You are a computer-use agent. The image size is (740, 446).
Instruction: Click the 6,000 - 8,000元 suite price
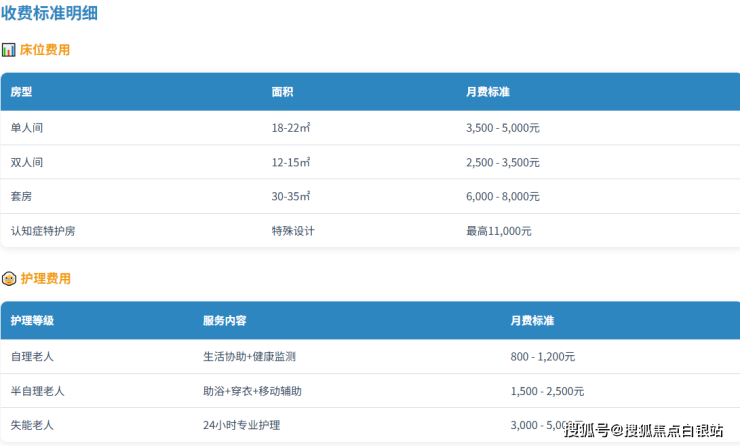coord(503,197)
